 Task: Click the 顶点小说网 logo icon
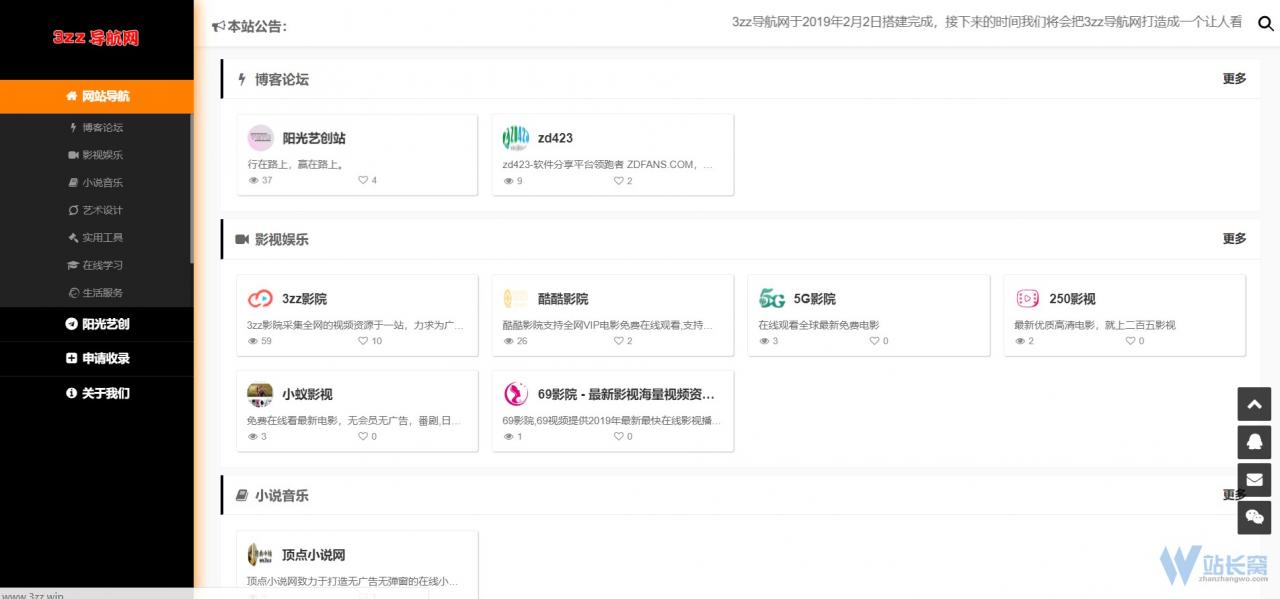point(260,554)
